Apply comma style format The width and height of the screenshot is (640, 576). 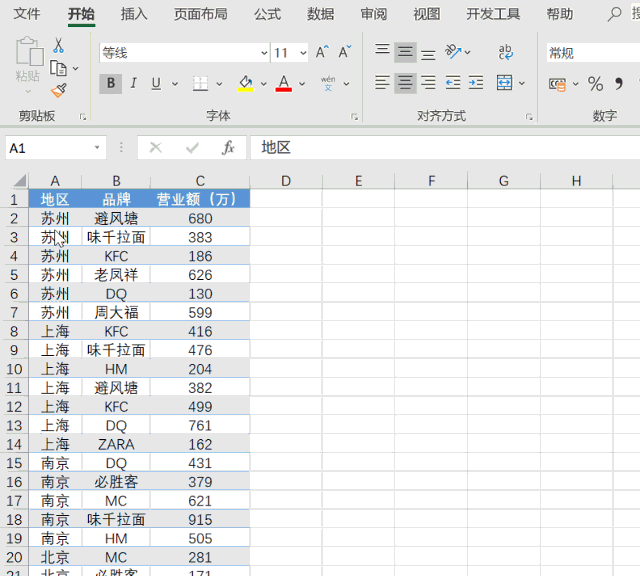619,84
